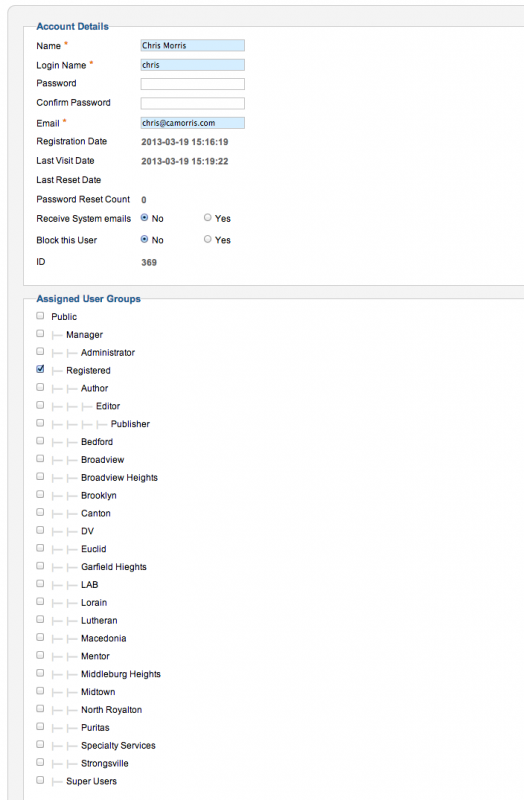
Task: Check the Super Users checkbox
Action: (40, 780)
